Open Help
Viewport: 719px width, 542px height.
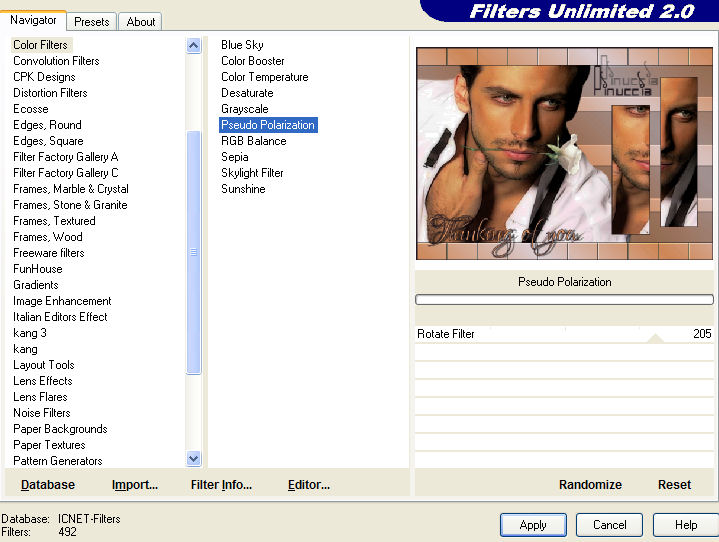pyautogui.click(x=686, y=525)
